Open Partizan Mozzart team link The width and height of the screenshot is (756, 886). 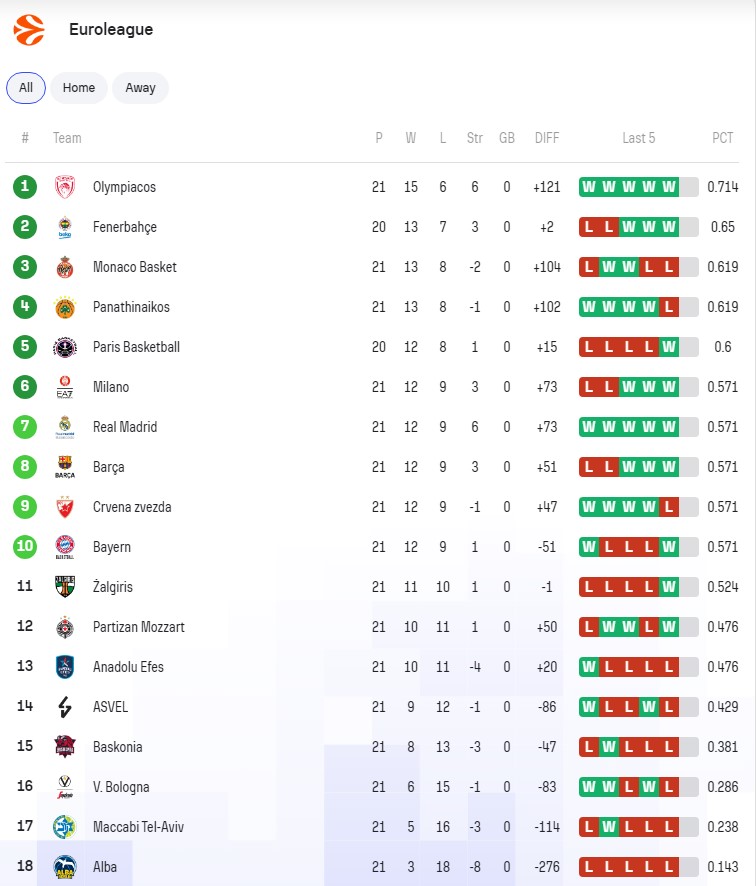(x=138, y=627)
